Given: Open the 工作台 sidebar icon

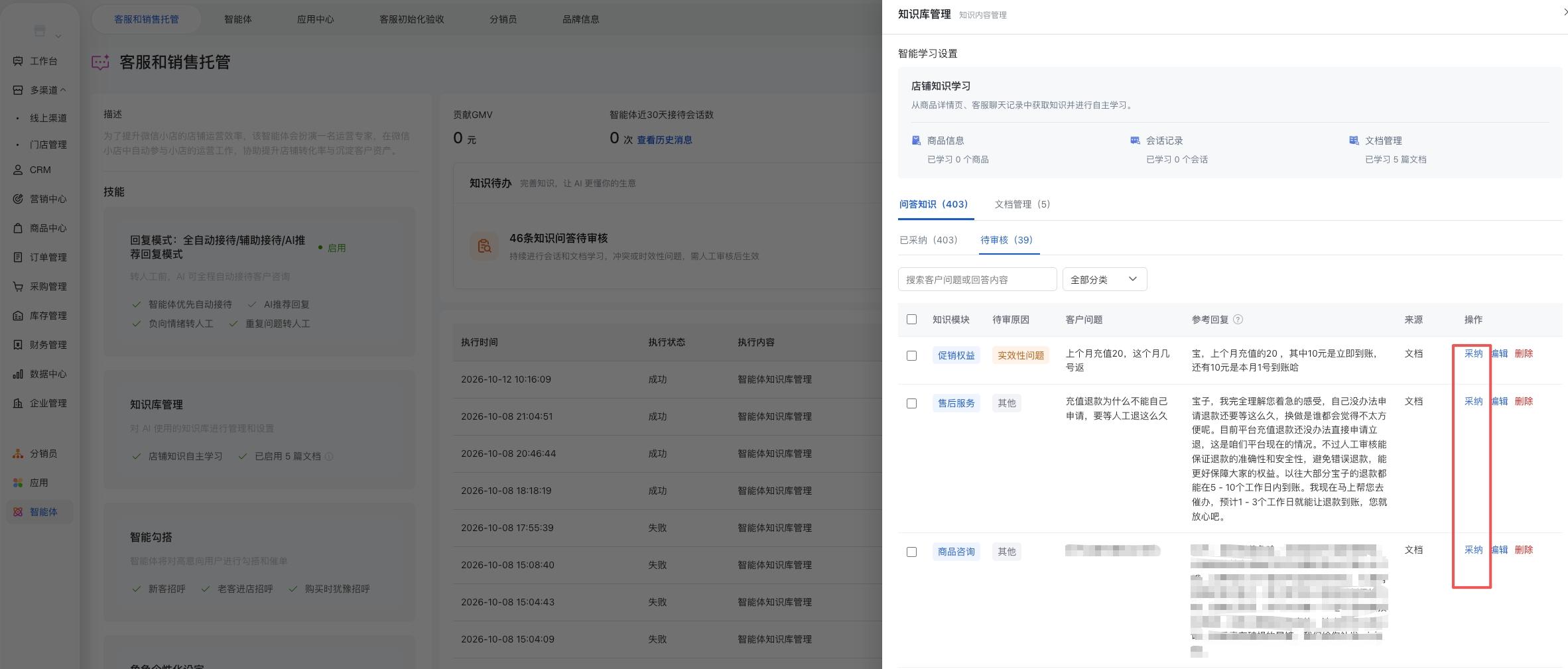Looking at the screenshot, I should point(18,61).
